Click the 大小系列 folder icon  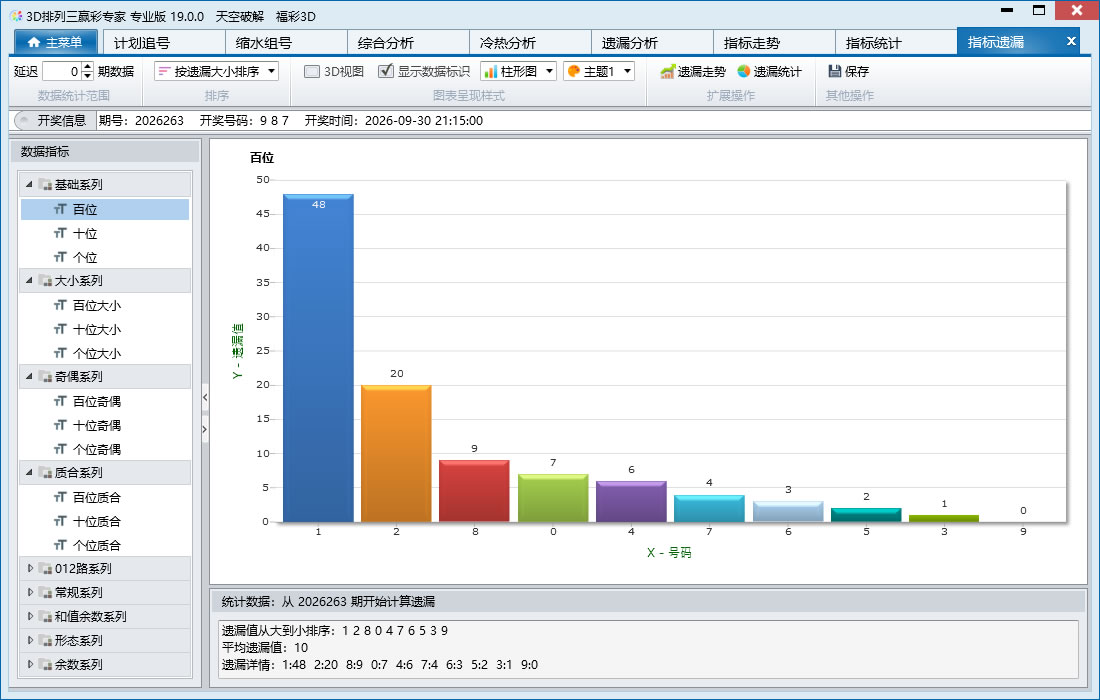click(x=46, y=281)
